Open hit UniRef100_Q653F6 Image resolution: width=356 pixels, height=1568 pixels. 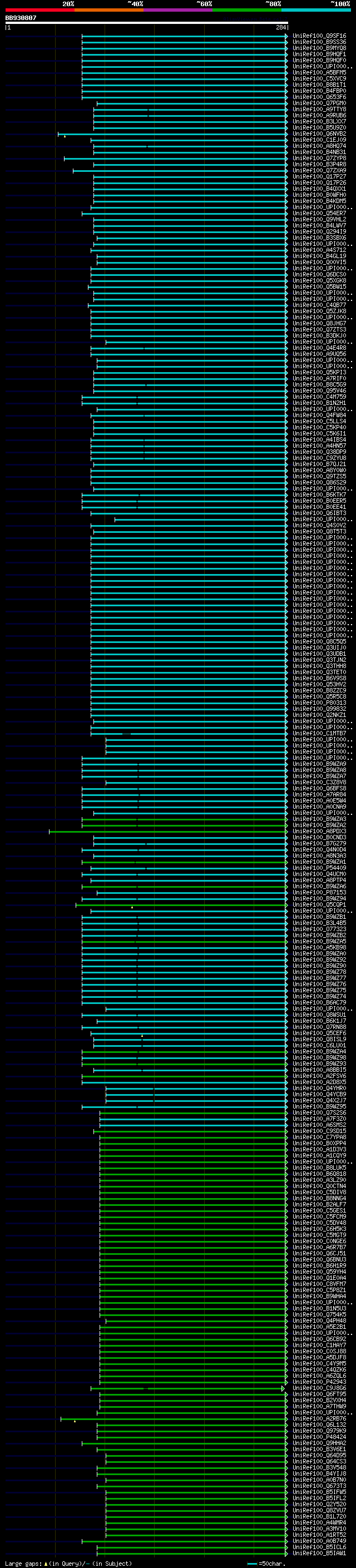point(319,97)
